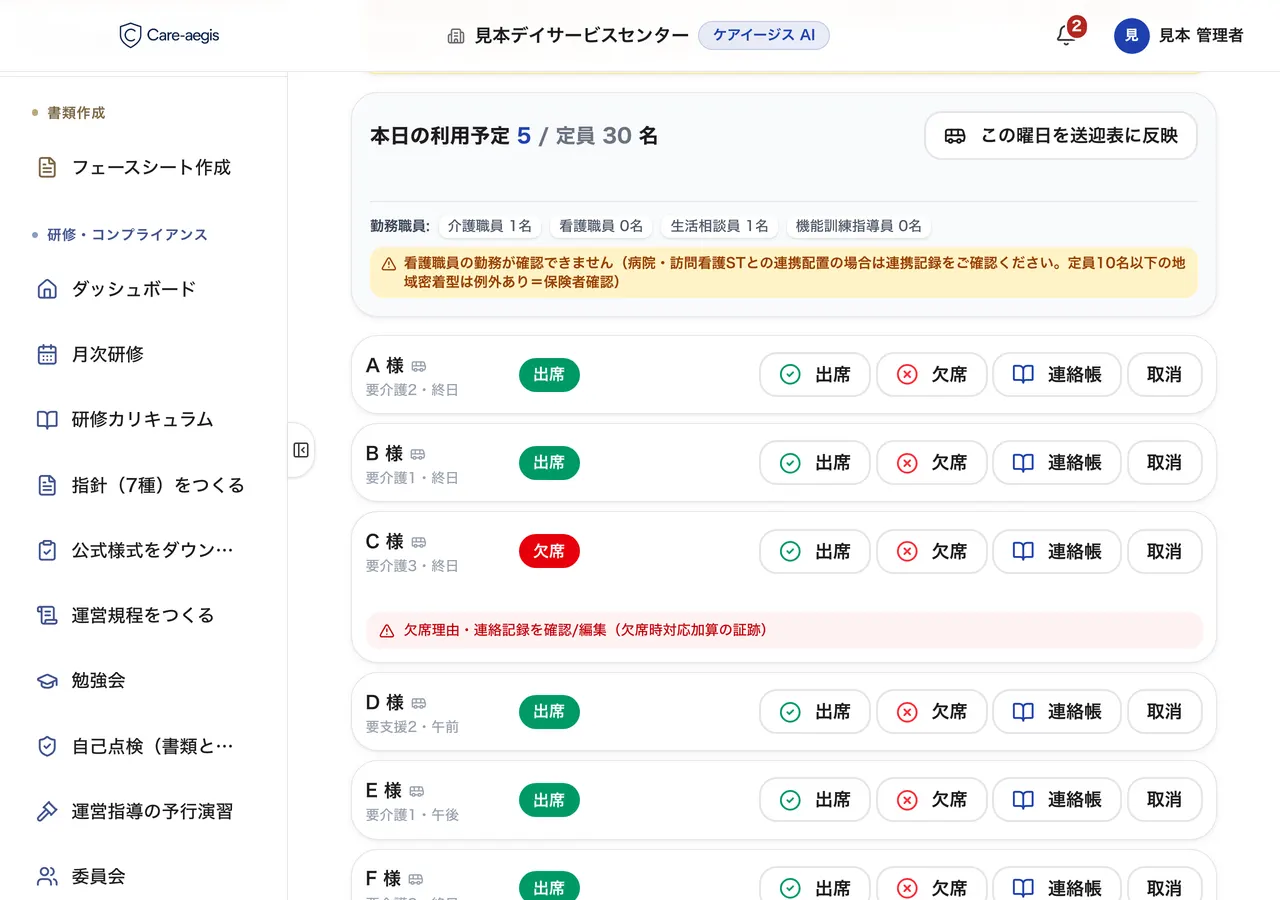The width and height of the screenshot is (1280, 900).
Task: Click 取消 for D 様
Action: 1165,712
